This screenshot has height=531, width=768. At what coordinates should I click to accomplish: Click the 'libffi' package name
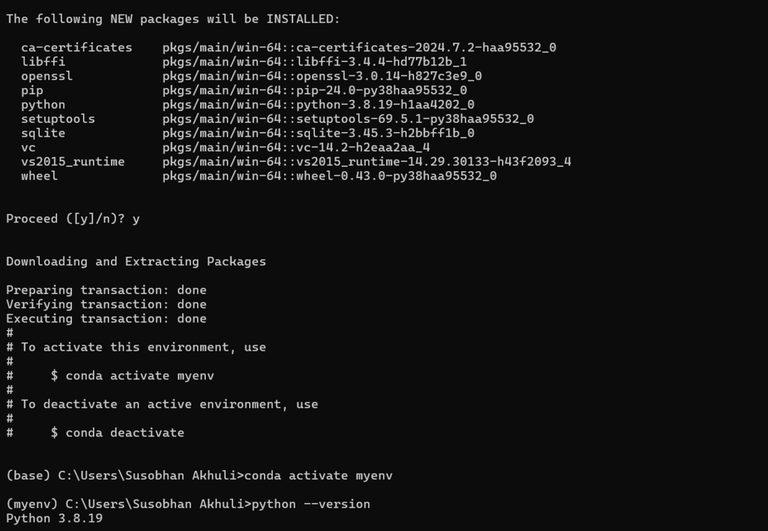pyautogui.click(x=43, y=61)
